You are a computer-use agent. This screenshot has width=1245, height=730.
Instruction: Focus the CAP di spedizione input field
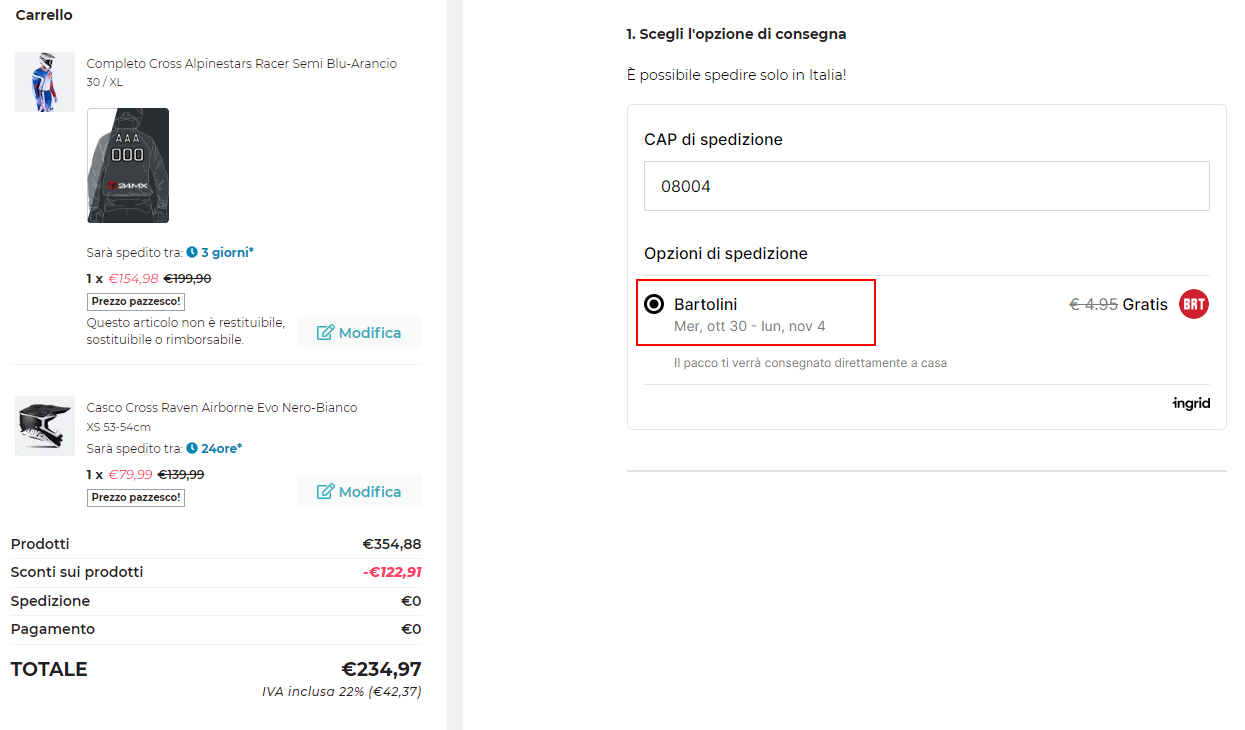pyautogui.click(x=927, y=186)
